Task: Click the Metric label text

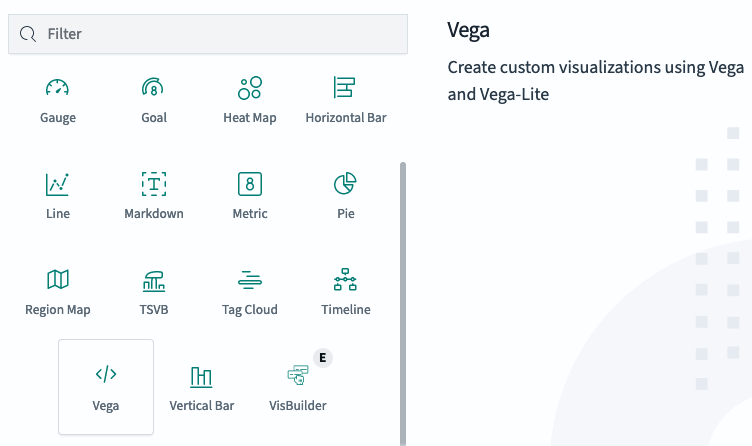Action: click(x=250, y=214)
